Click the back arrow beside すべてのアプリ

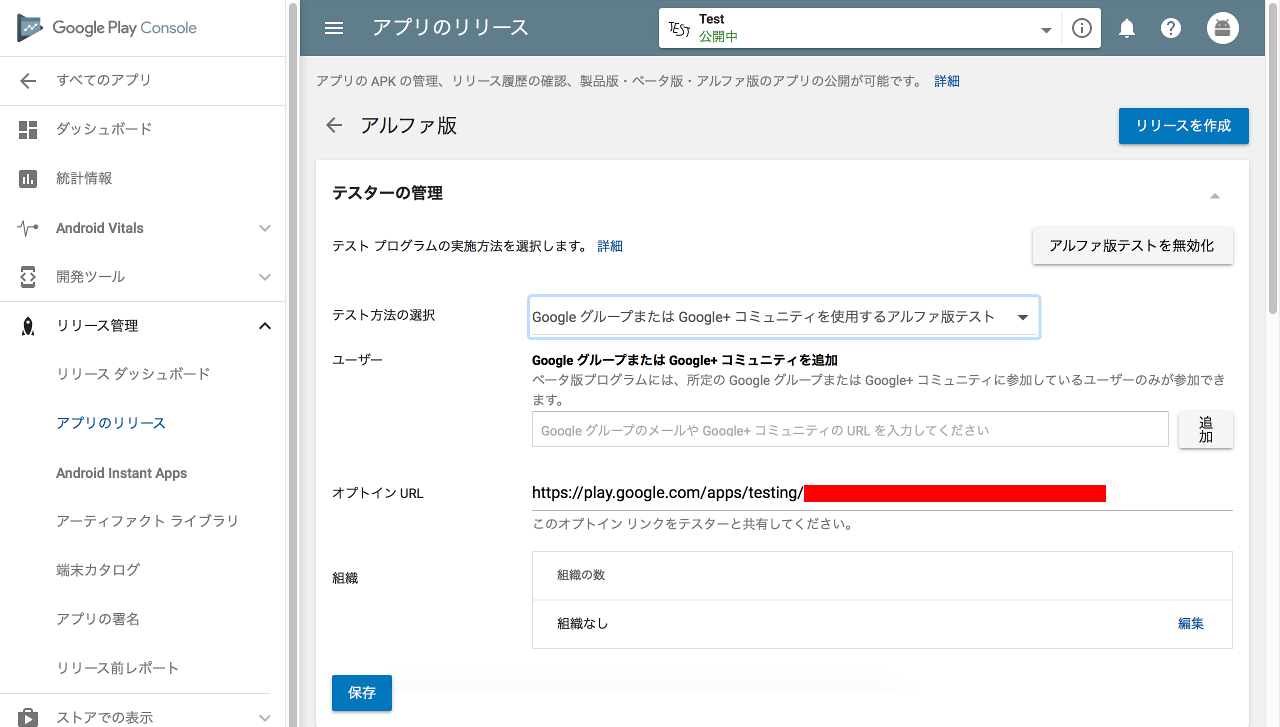[x=28, y=81]
